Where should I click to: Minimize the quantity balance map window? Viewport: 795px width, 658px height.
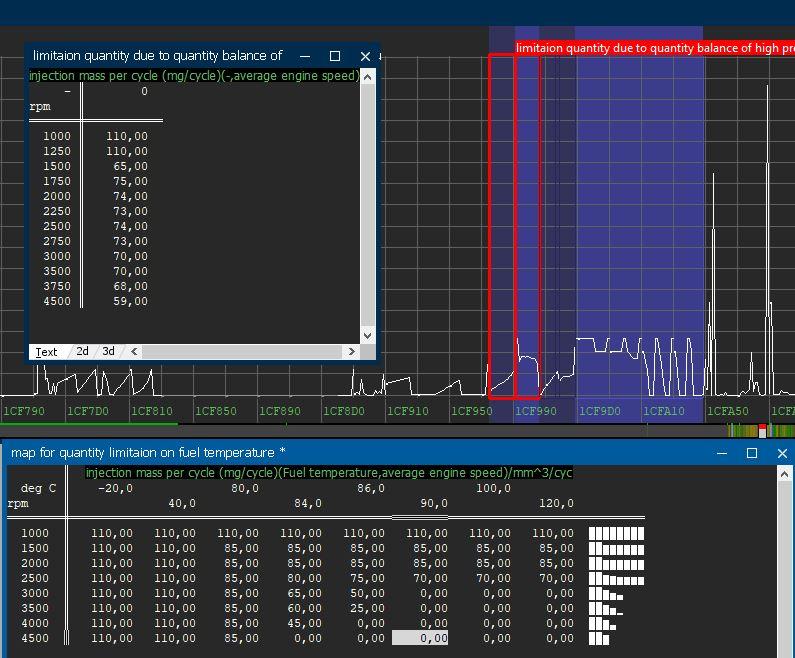[305, 56]
